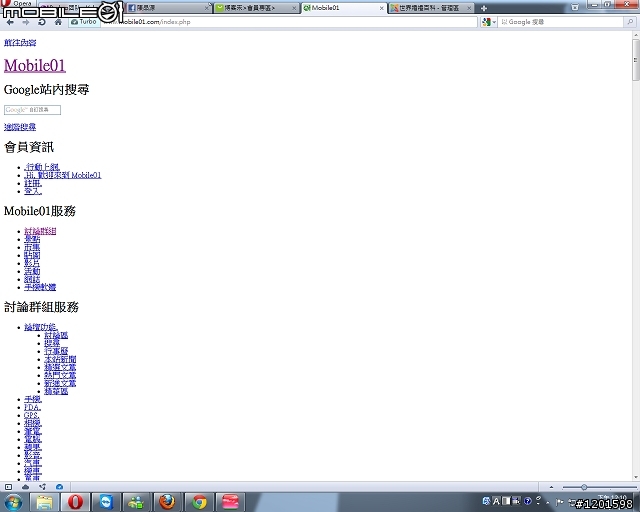Viewport: 640px width, 512px height.
Task: Open the 市集 link
Action: (32, 247)
